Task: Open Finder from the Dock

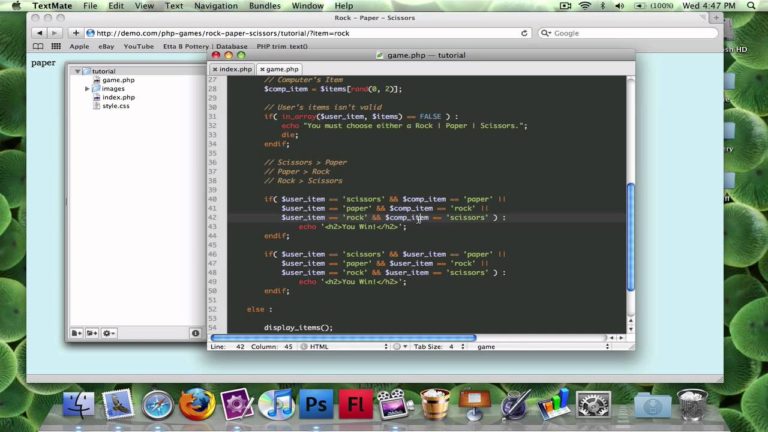Action: 78,405
